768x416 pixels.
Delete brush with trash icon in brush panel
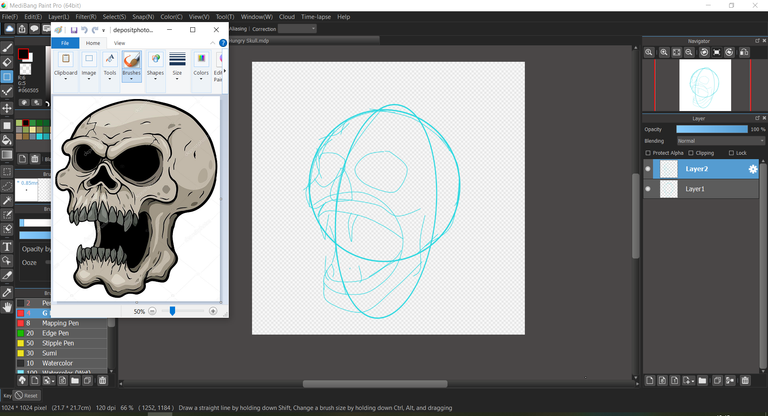click(x=102, y=380)
